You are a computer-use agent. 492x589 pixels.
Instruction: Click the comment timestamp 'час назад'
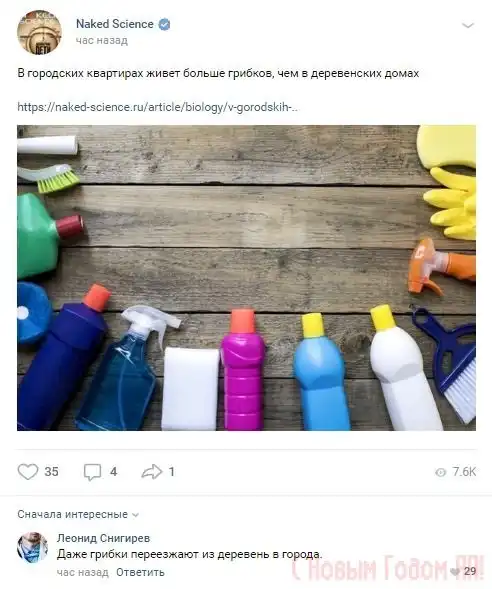(x=83, y=572)
